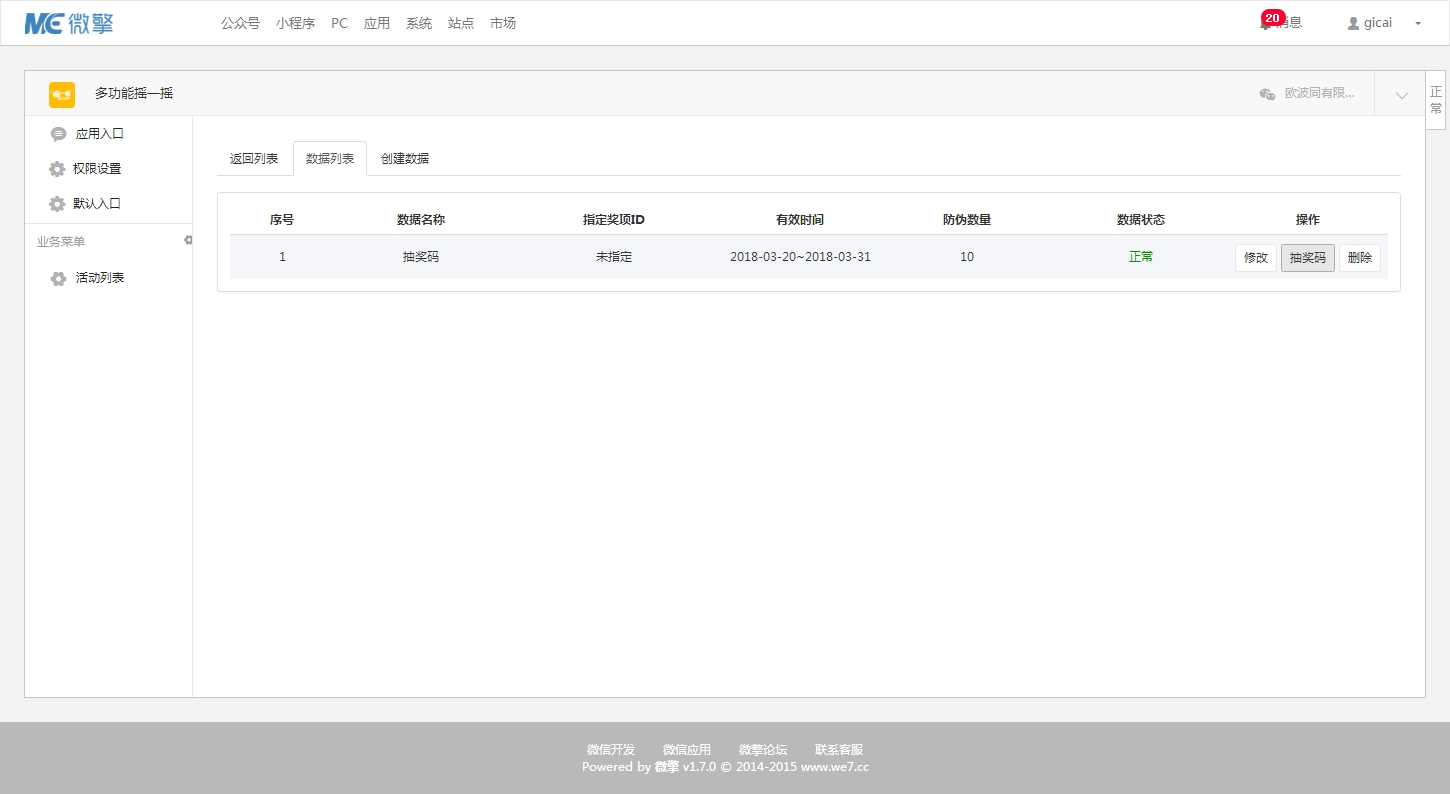Open the PC menu item
This screenshot has height=794, width=1450.
coord(339,23)
